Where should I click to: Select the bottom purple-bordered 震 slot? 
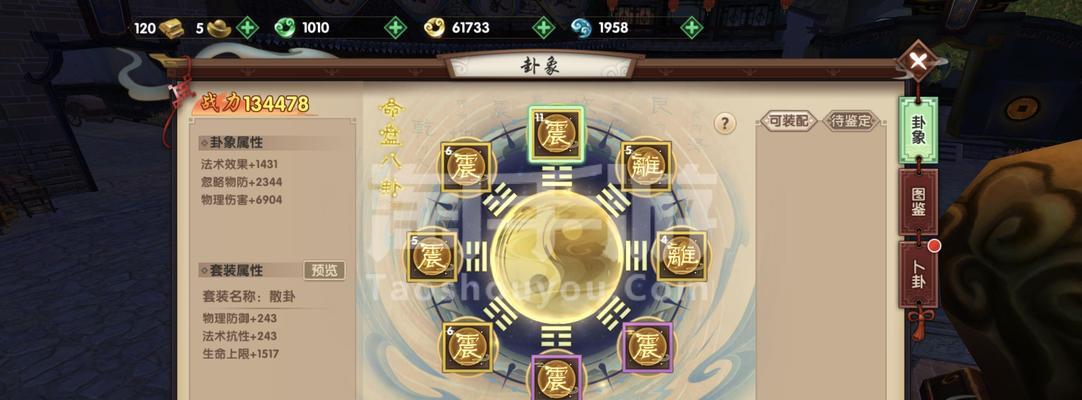557,377
